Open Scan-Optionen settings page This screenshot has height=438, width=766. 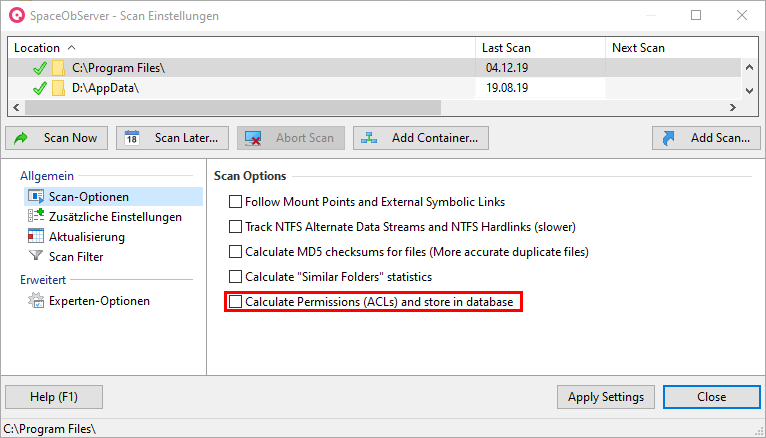[113, 196]
